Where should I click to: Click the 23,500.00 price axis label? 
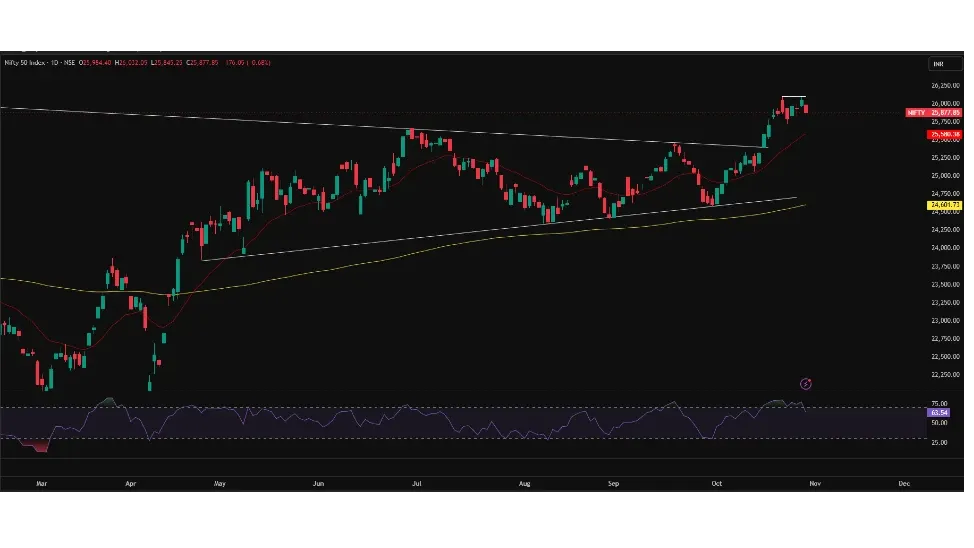(945, 285)
